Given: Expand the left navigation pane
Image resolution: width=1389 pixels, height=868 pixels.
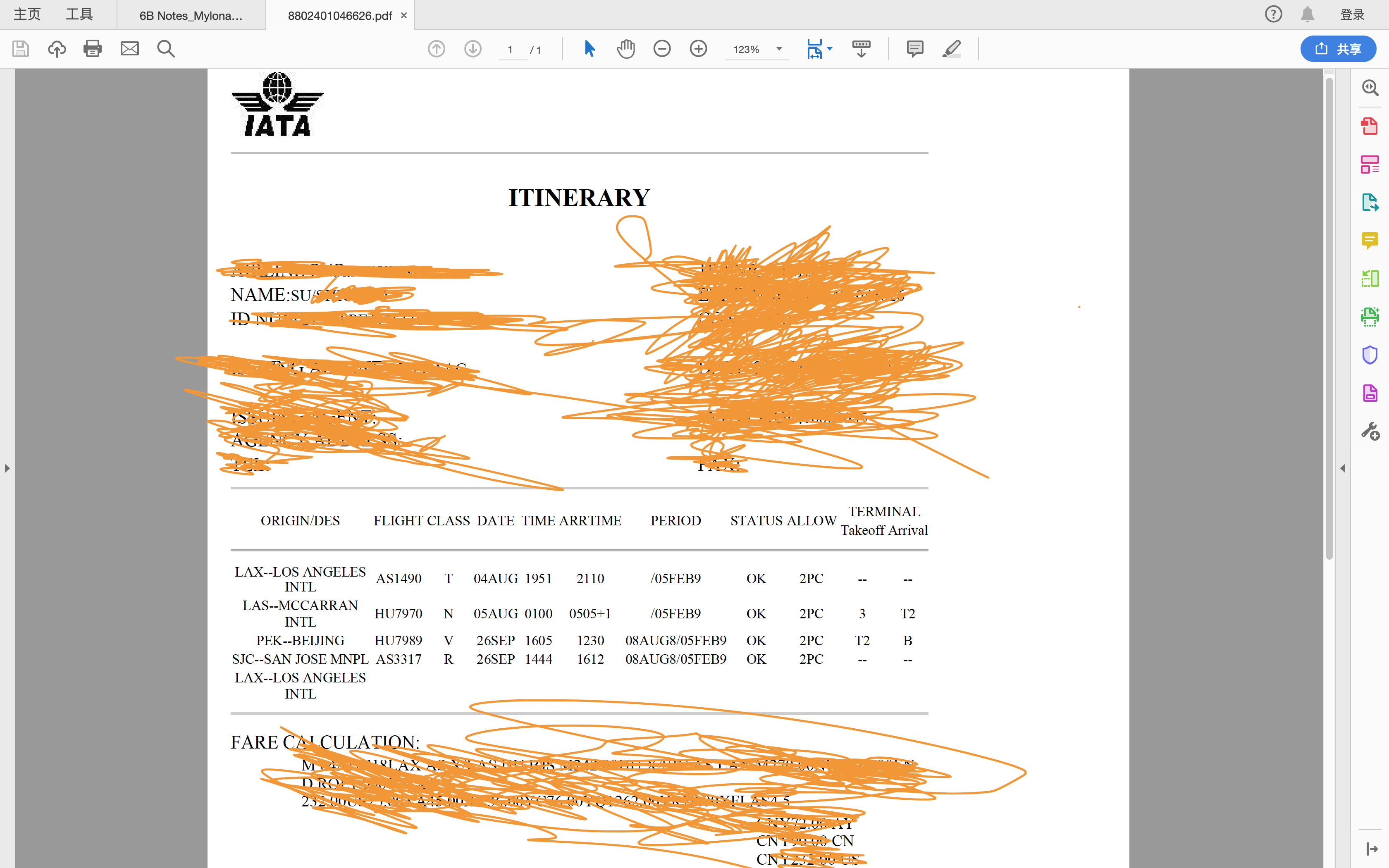Looking at the screenshot, I should (7, 468).
